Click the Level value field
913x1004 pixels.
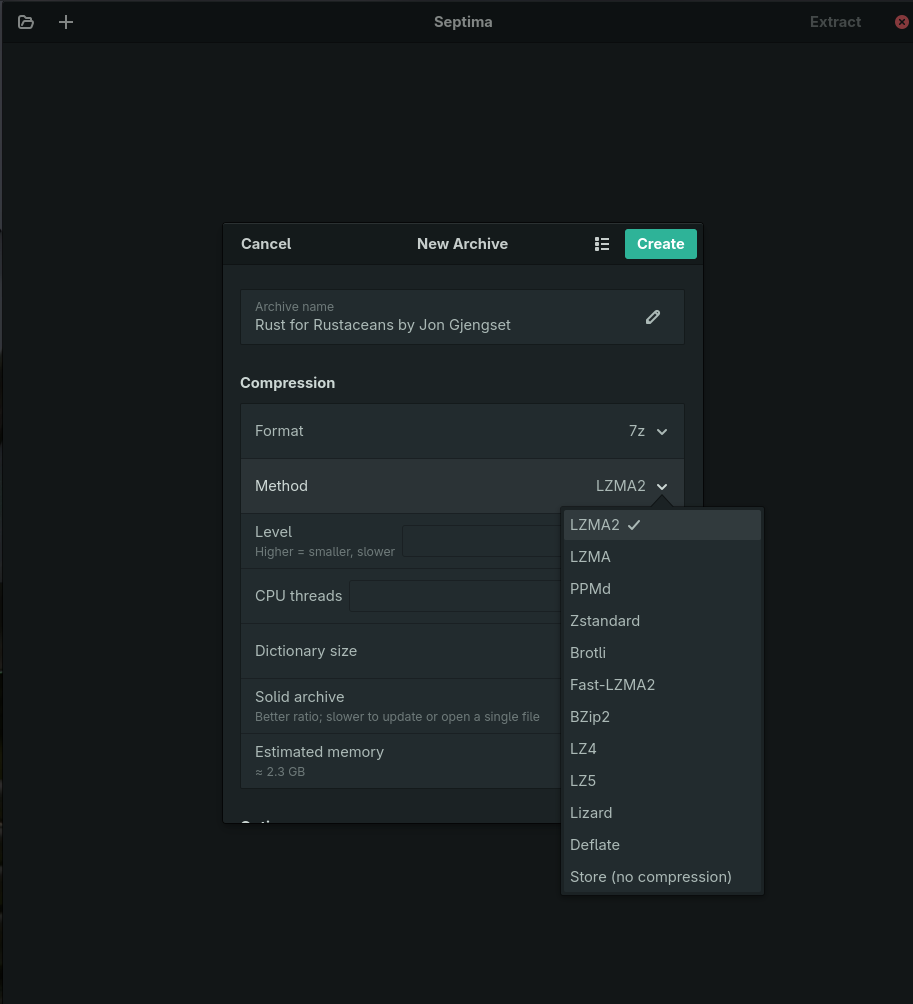point(481,541)
